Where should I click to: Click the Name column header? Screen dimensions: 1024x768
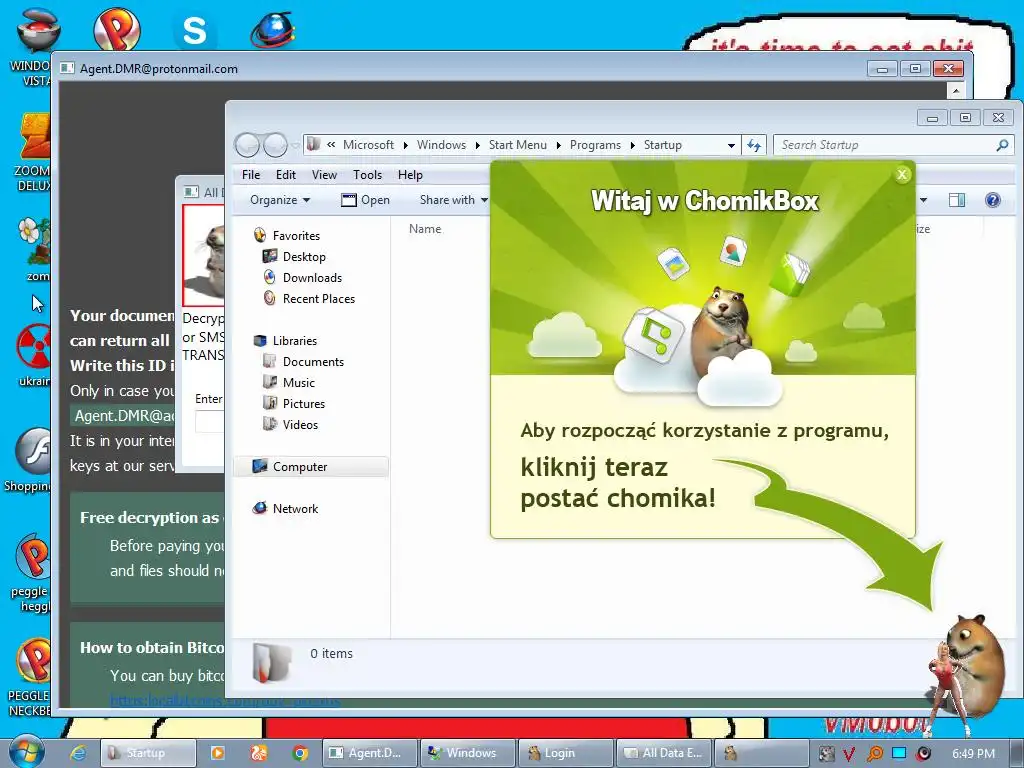coord(425,229)
